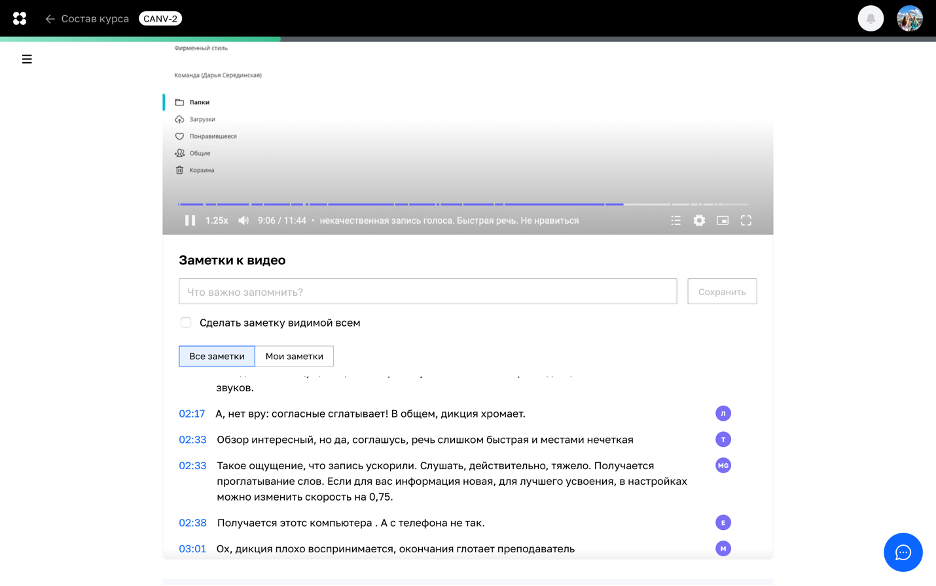Click the note "Получается этотс компьютера"
The width and height of the screenshot is (936, 586).
tap(351, 523)
